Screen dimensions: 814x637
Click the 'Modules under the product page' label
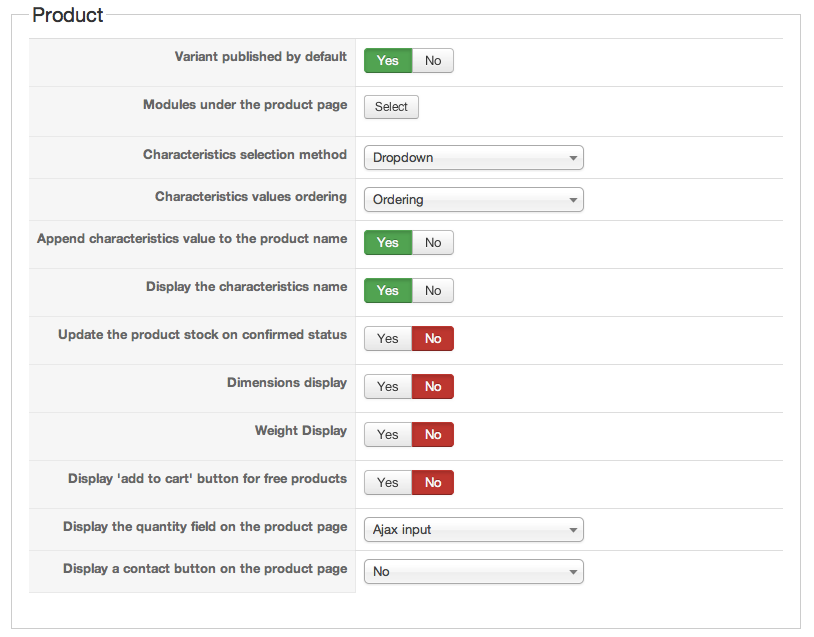(x=245, y=105)
